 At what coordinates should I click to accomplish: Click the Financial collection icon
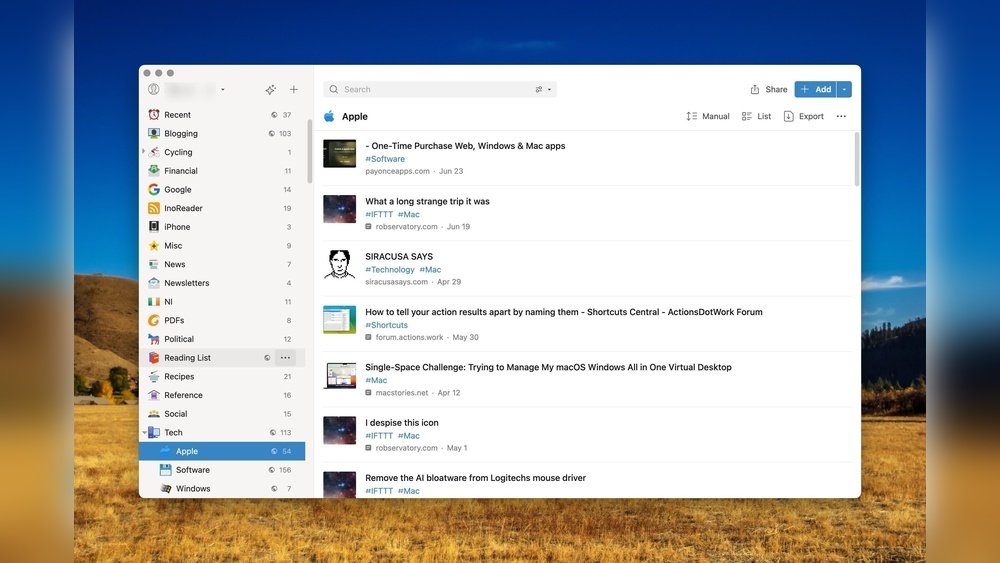pyautogui.click(x=154, y=170)
